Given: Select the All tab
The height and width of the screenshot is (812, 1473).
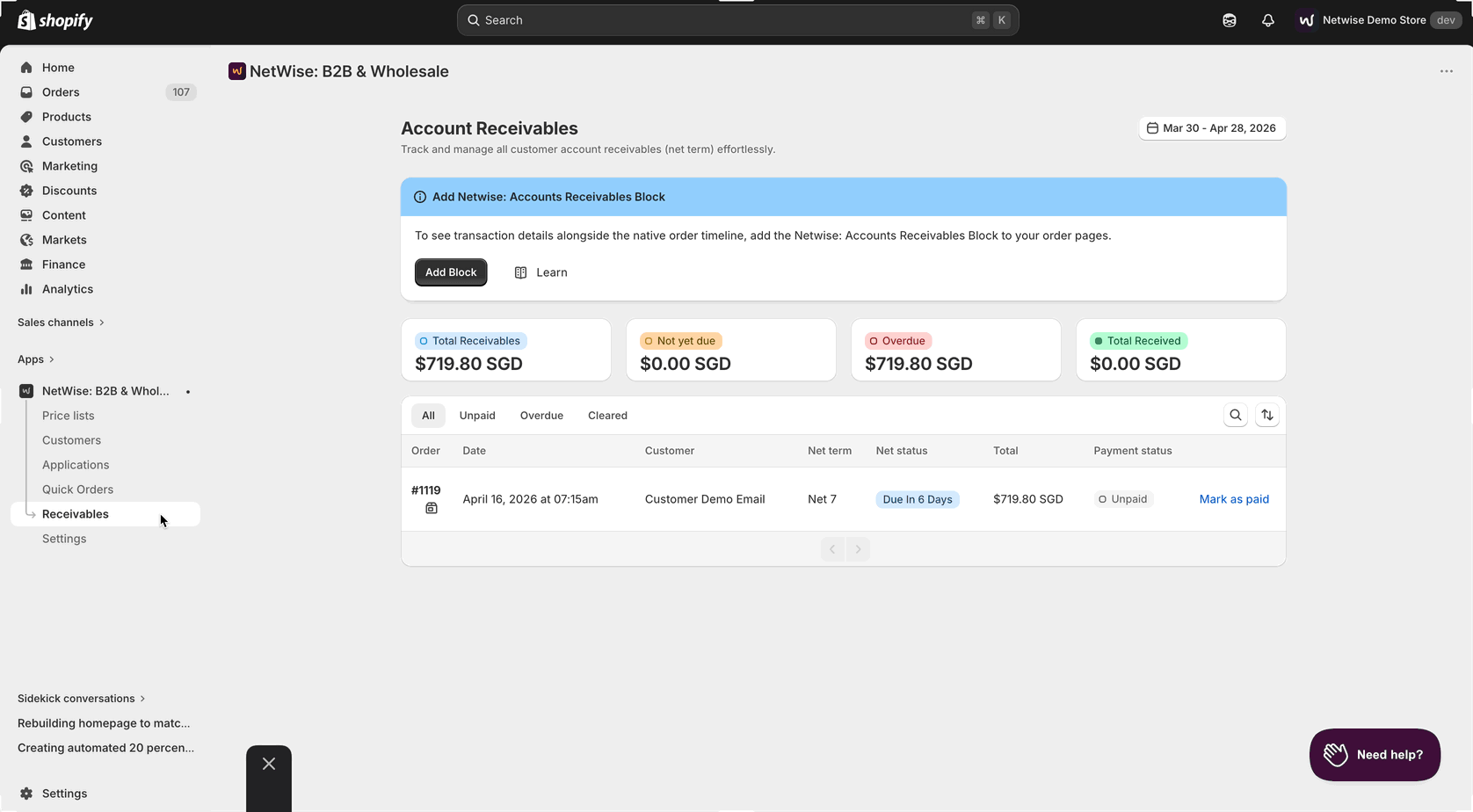Looking at the screenshot, I should point(428,416).
